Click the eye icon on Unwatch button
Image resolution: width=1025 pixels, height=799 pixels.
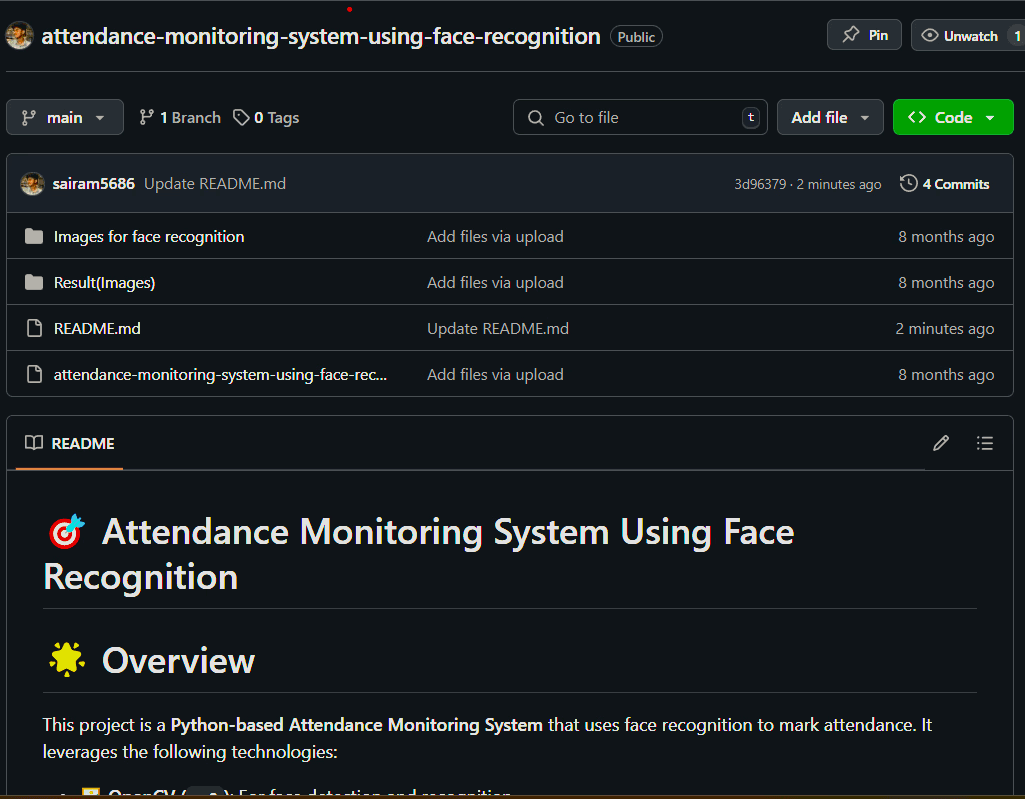click(930, 35)
